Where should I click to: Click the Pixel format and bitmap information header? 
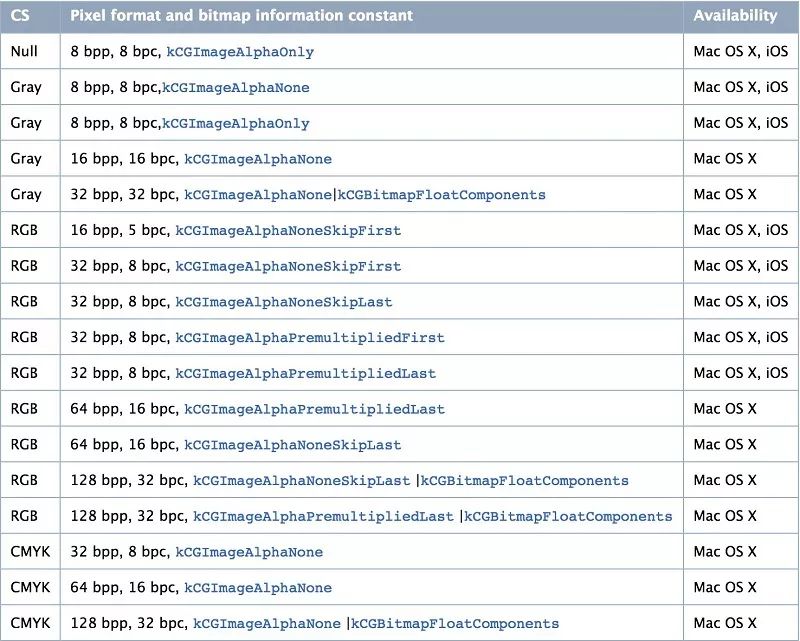point(241,16)
